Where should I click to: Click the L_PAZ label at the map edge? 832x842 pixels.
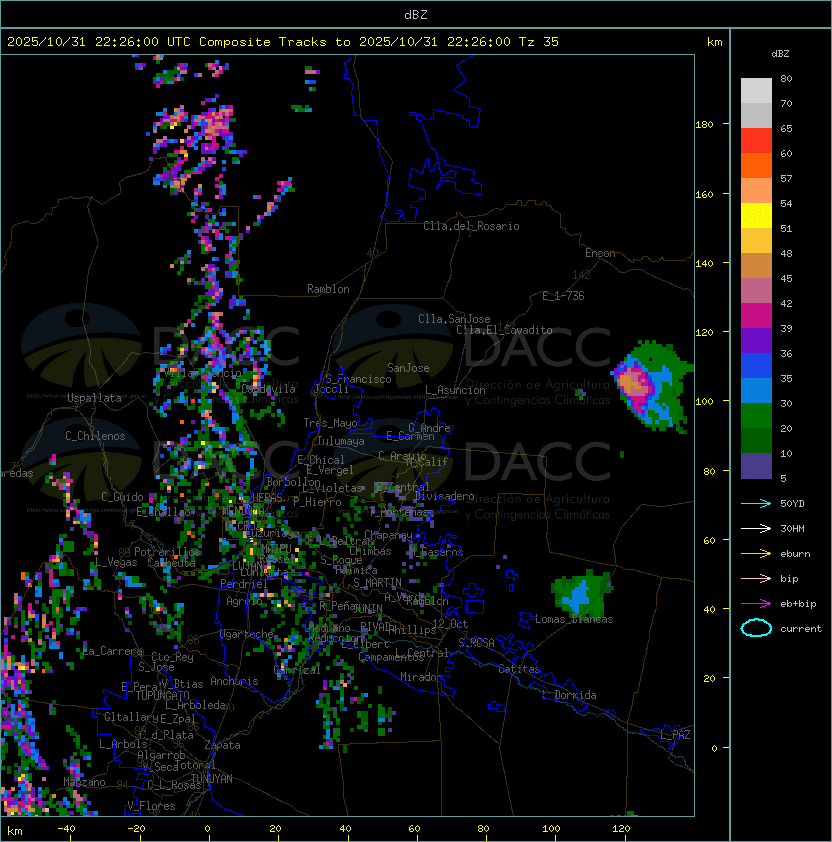point(675,735)
